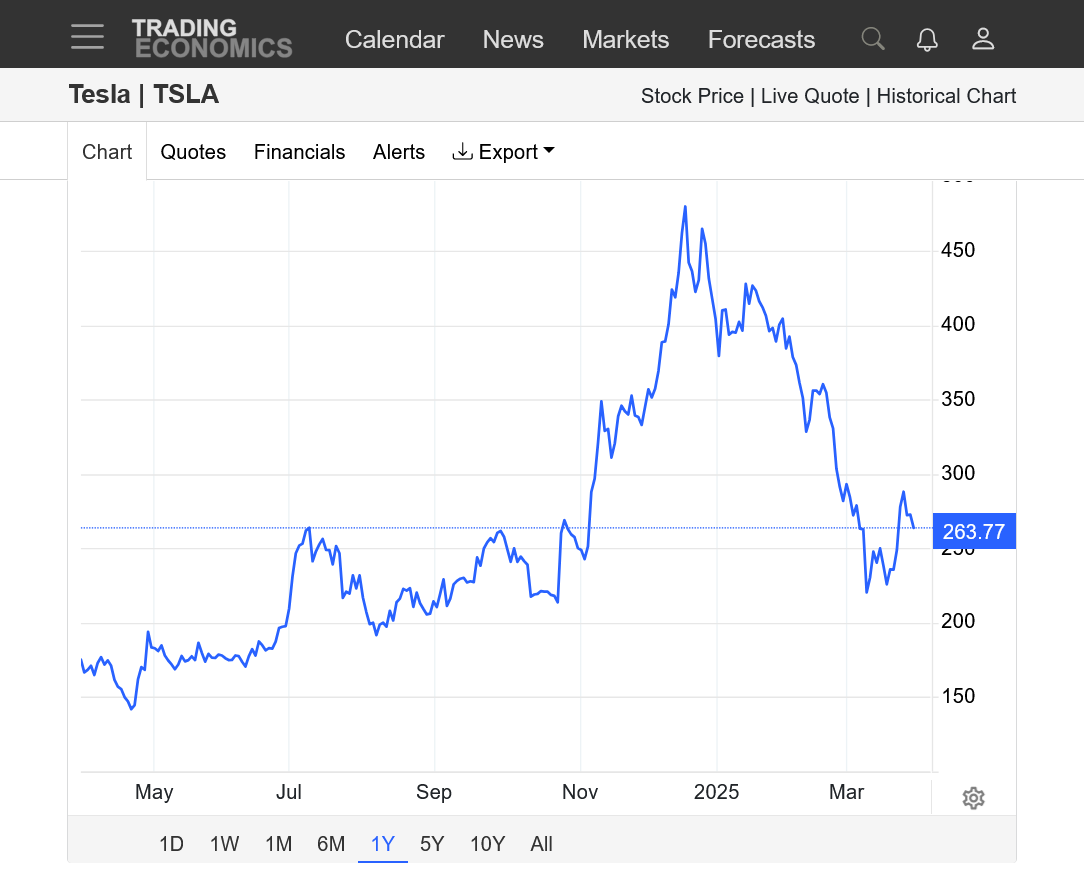
Task: Show All historical data range
Action: (x=541, y=844)
